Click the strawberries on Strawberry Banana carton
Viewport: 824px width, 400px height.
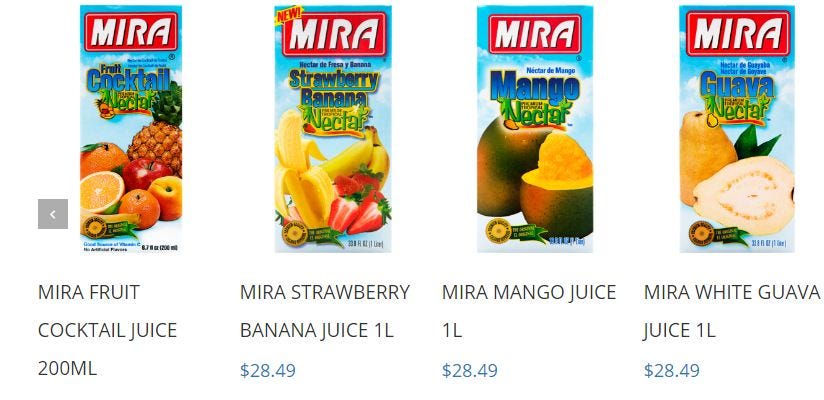[x=360, y=202]
